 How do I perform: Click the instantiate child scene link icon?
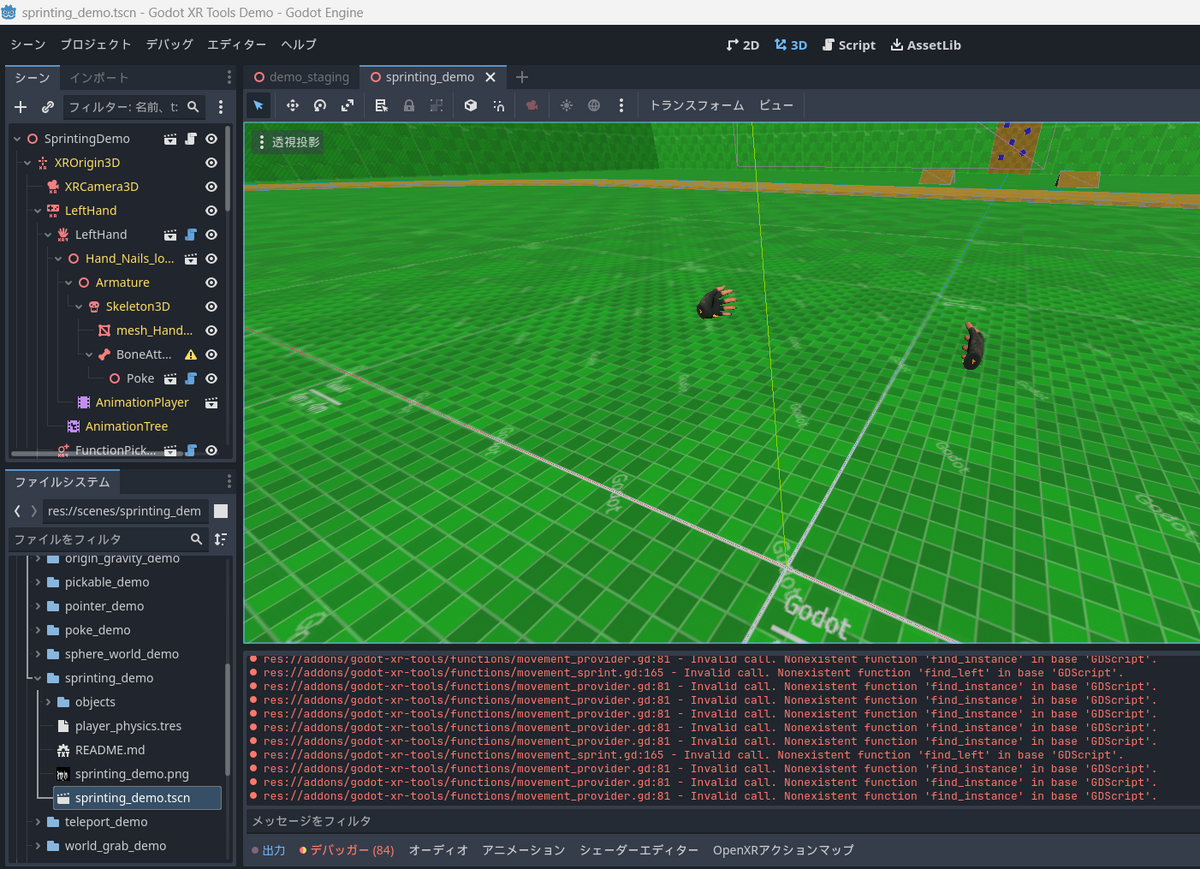(47, 107)
